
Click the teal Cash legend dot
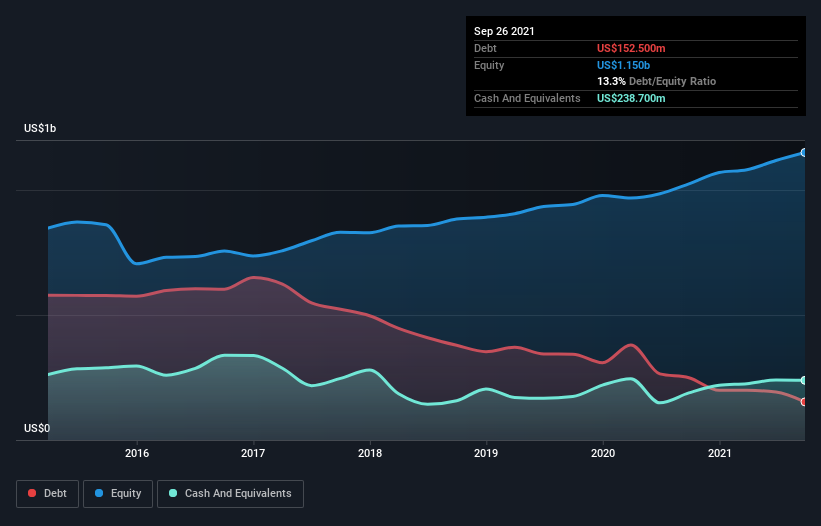click(x=173, y=493)
